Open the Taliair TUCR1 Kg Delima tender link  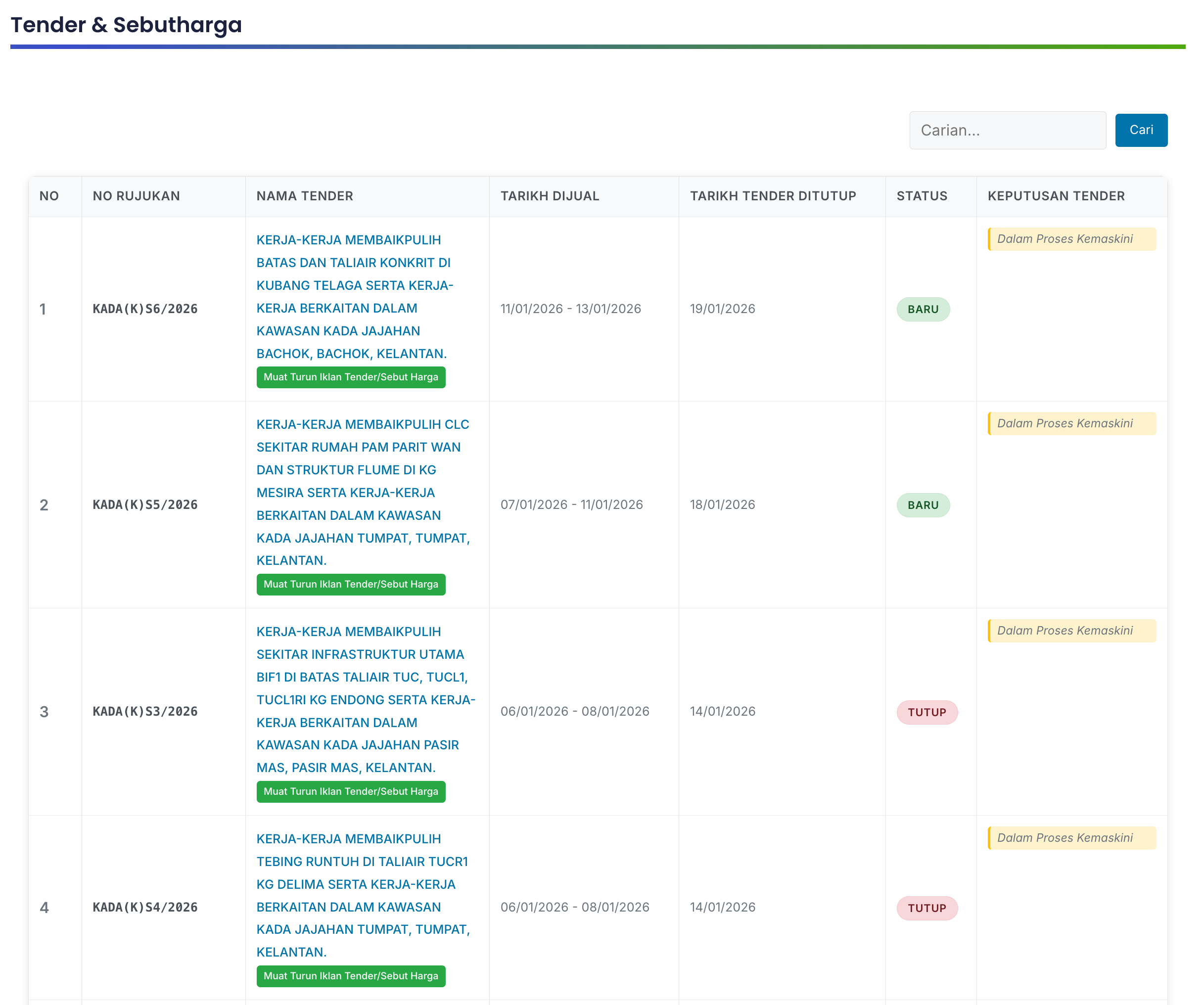(x=363, y=895)
